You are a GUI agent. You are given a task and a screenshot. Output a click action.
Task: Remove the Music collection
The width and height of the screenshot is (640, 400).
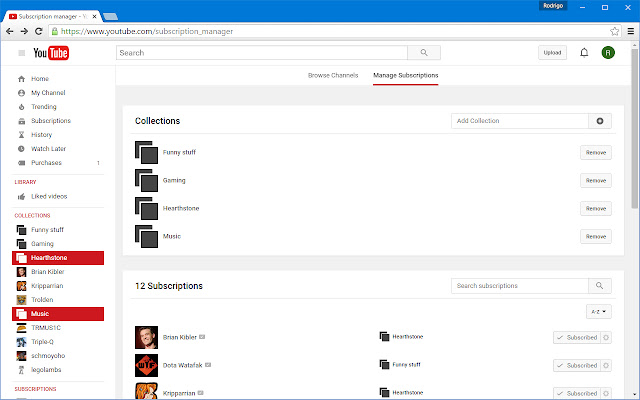point(596,236)
